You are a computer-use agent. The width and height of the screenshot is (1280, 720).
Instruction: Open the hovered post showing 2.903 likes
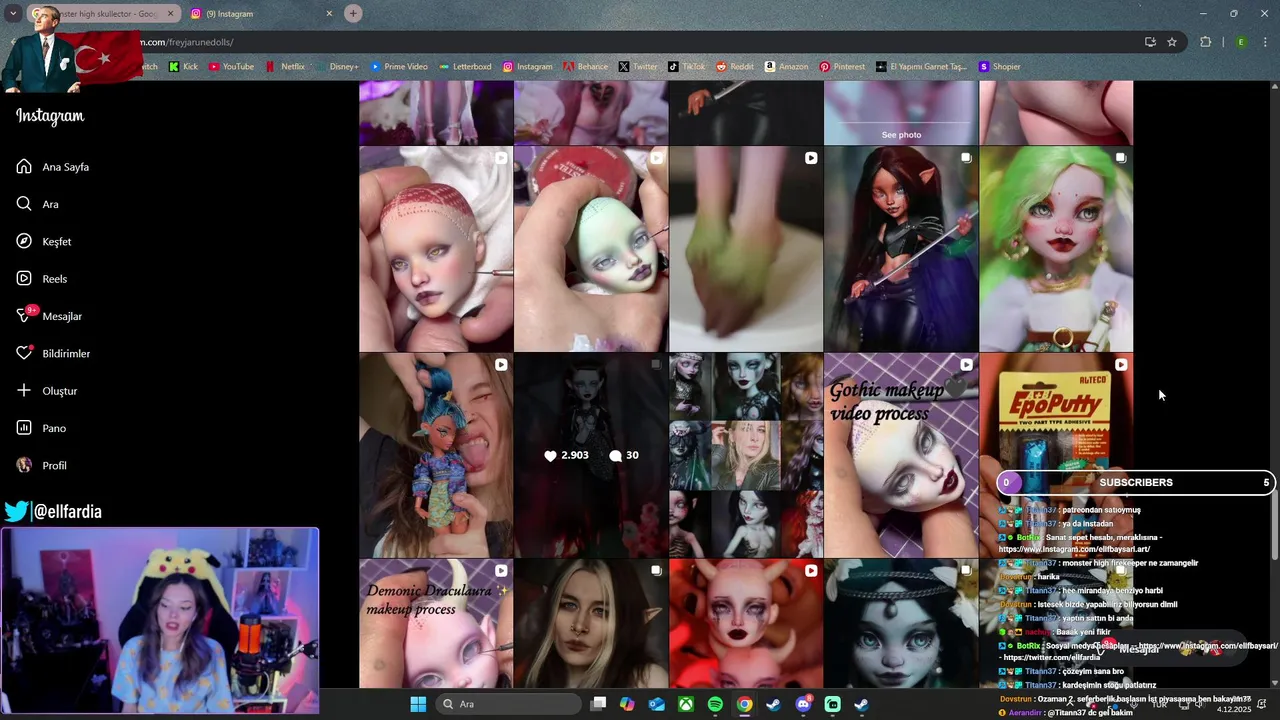click(x=591, y=455)
